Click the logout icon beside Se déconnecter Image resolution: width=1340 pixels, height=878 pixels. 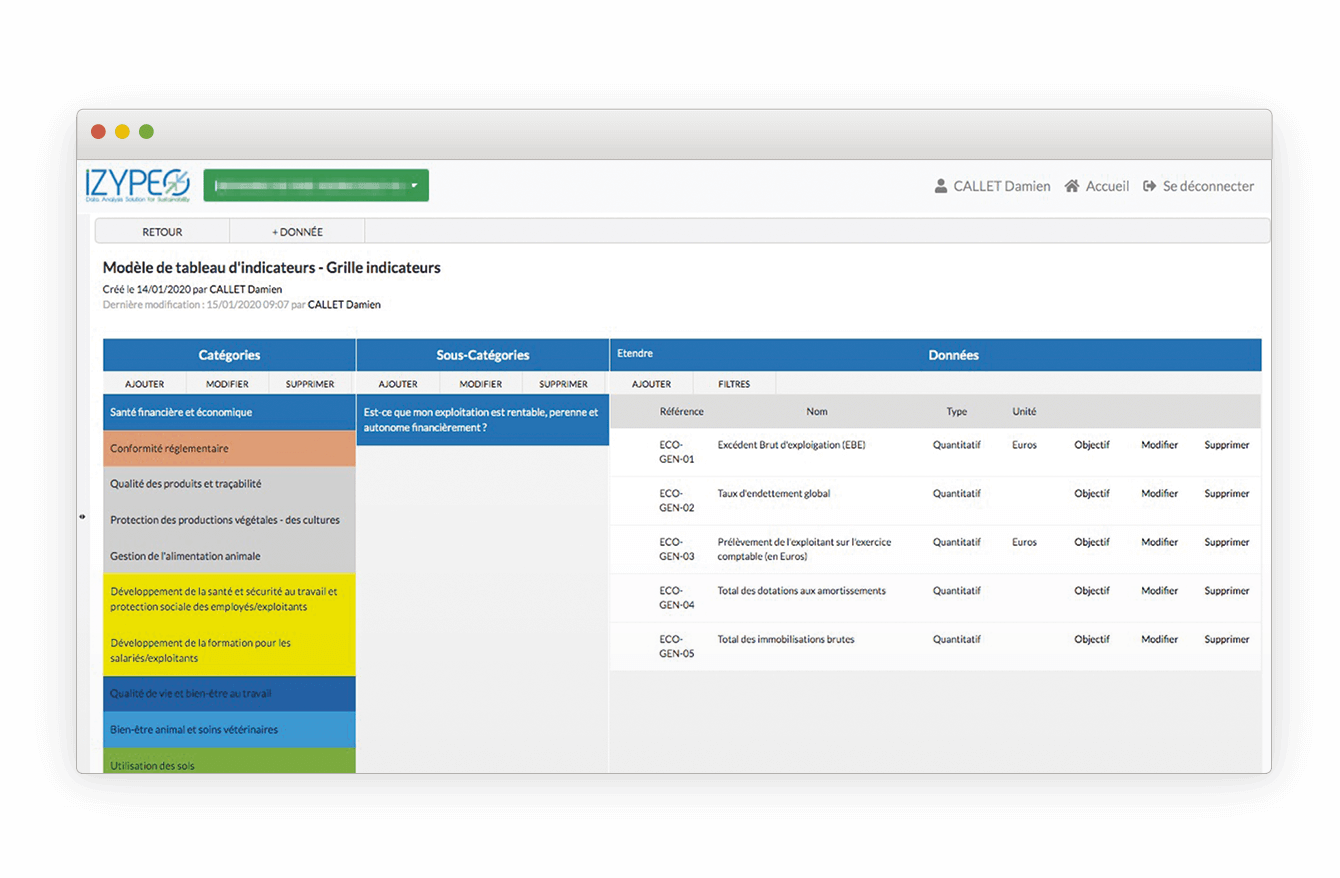click(x=1150, y=186)
